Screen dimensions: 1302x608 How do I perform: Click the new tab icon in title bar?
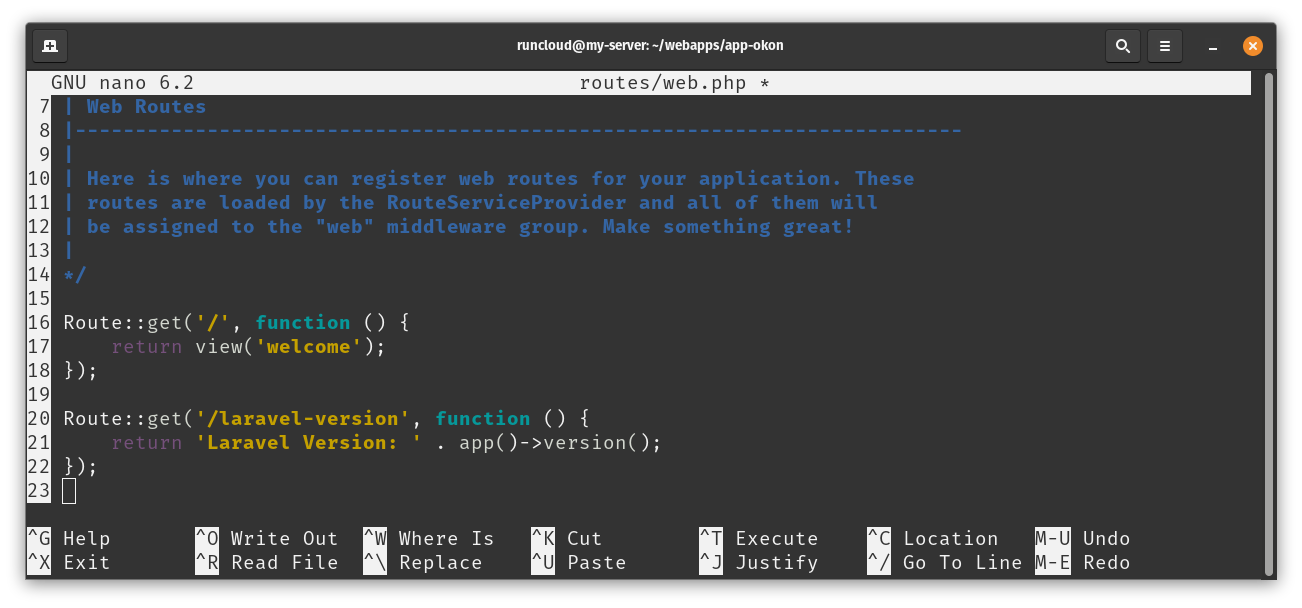pyautogui.click(x=50, y=46)
